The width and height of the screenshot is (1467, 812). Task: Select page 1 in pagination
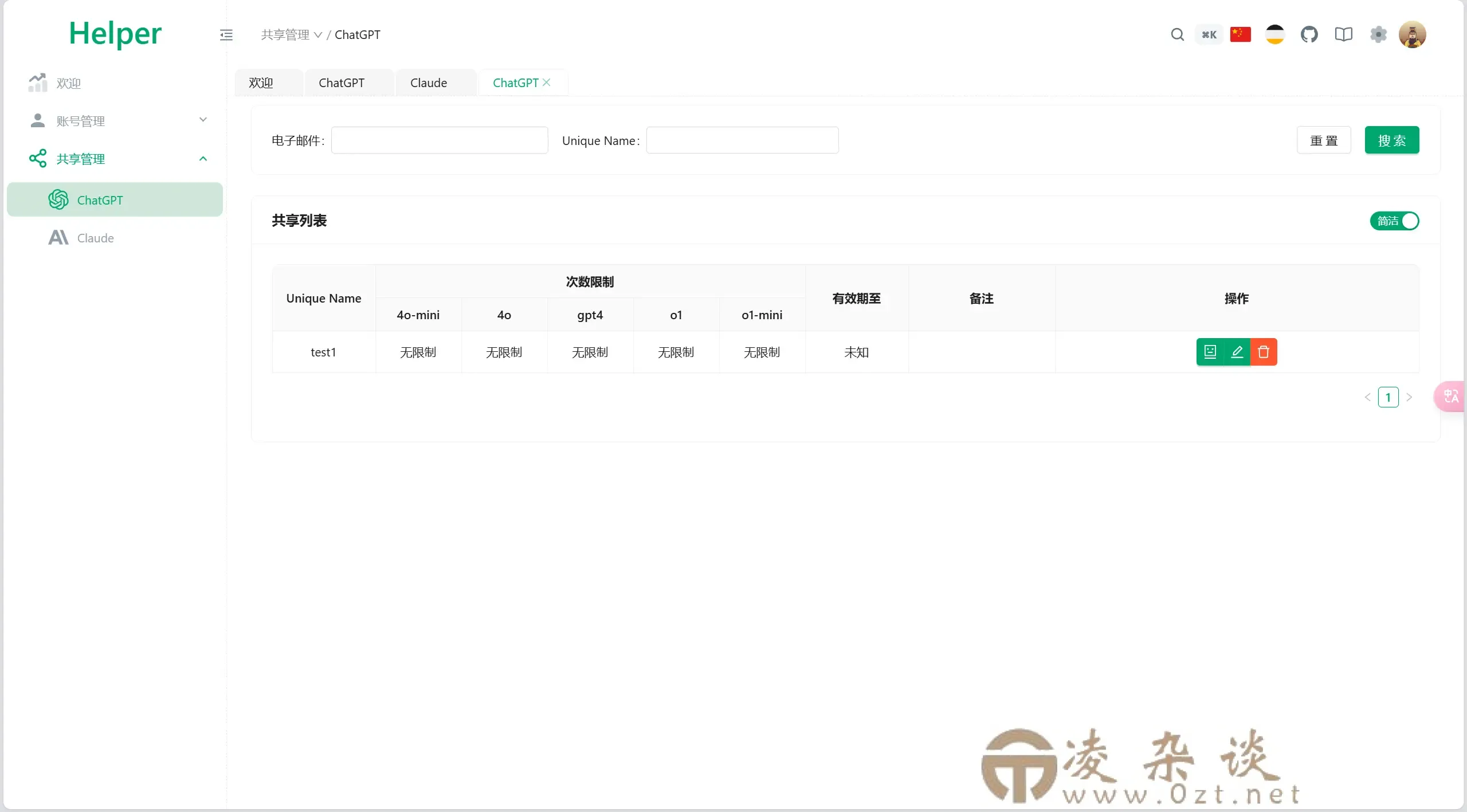point(1388,397)
